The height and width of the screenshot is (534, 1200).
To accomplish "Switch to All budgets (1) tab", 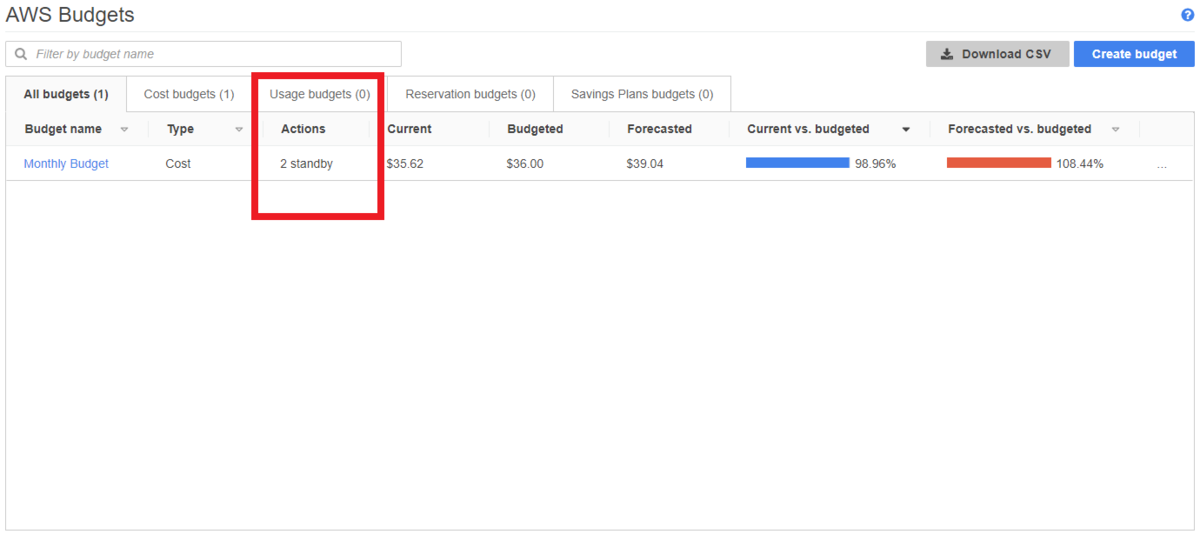I will pyautogui.click(x=66, y=94).
